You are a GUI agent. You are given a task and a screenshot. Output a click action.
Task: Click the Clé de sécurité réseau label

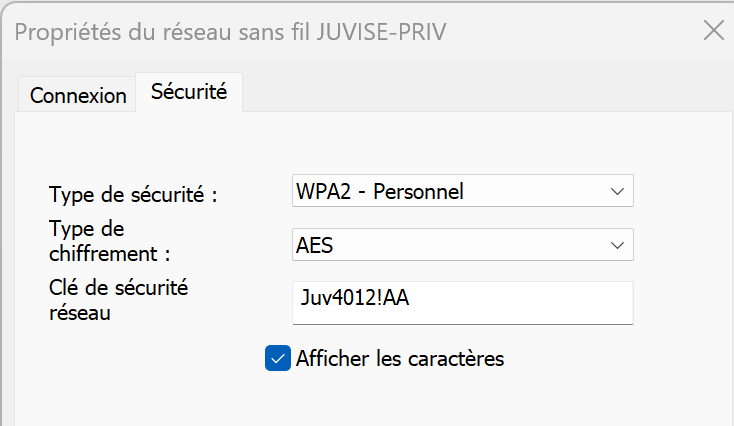pos(119,300)
